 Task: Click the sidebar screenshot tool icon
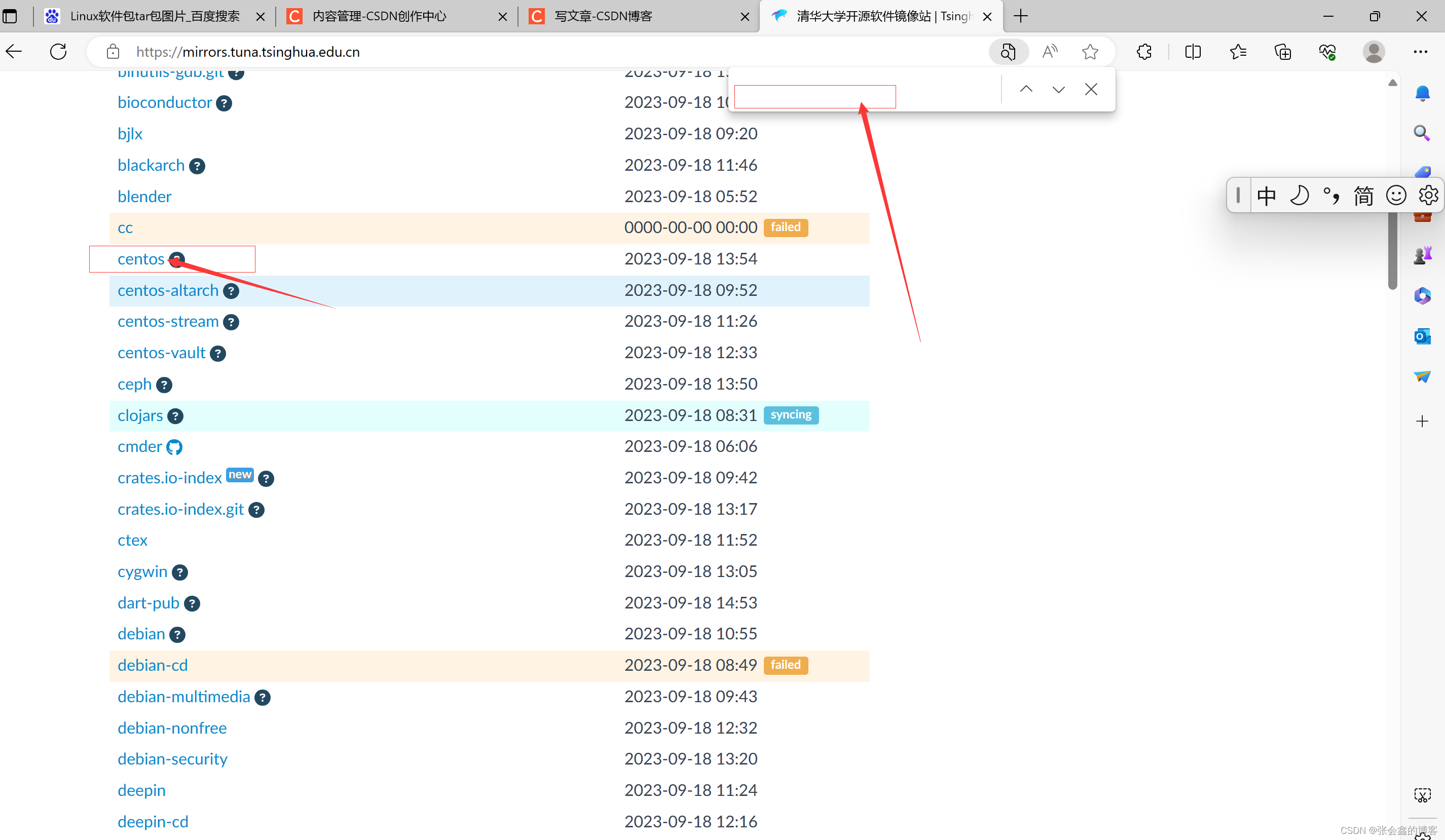pos(1422,795)
